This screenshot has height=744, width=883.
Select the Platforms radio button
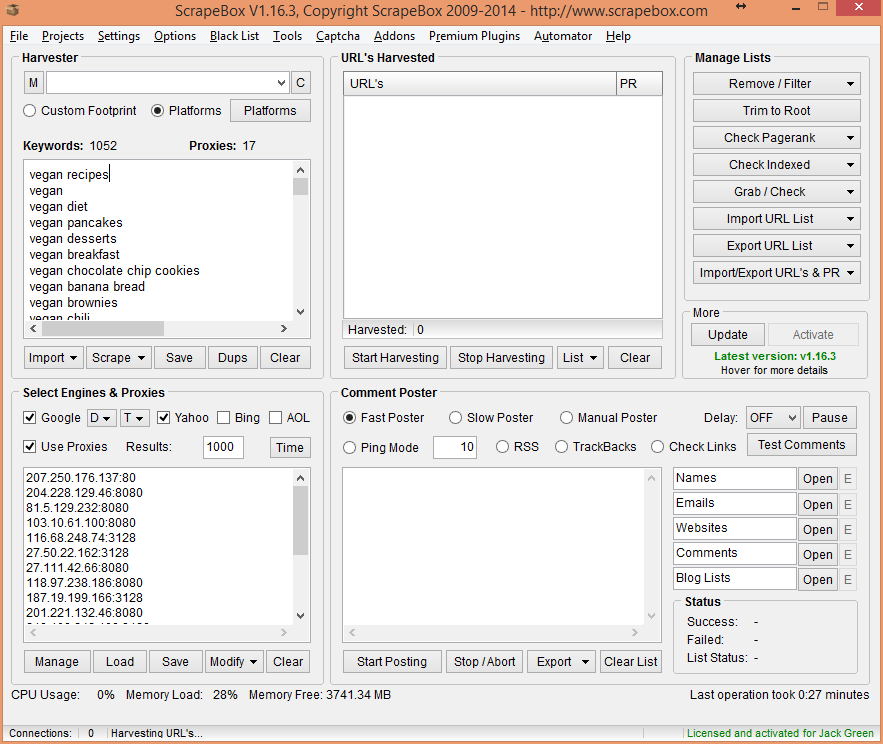(158, 111)
